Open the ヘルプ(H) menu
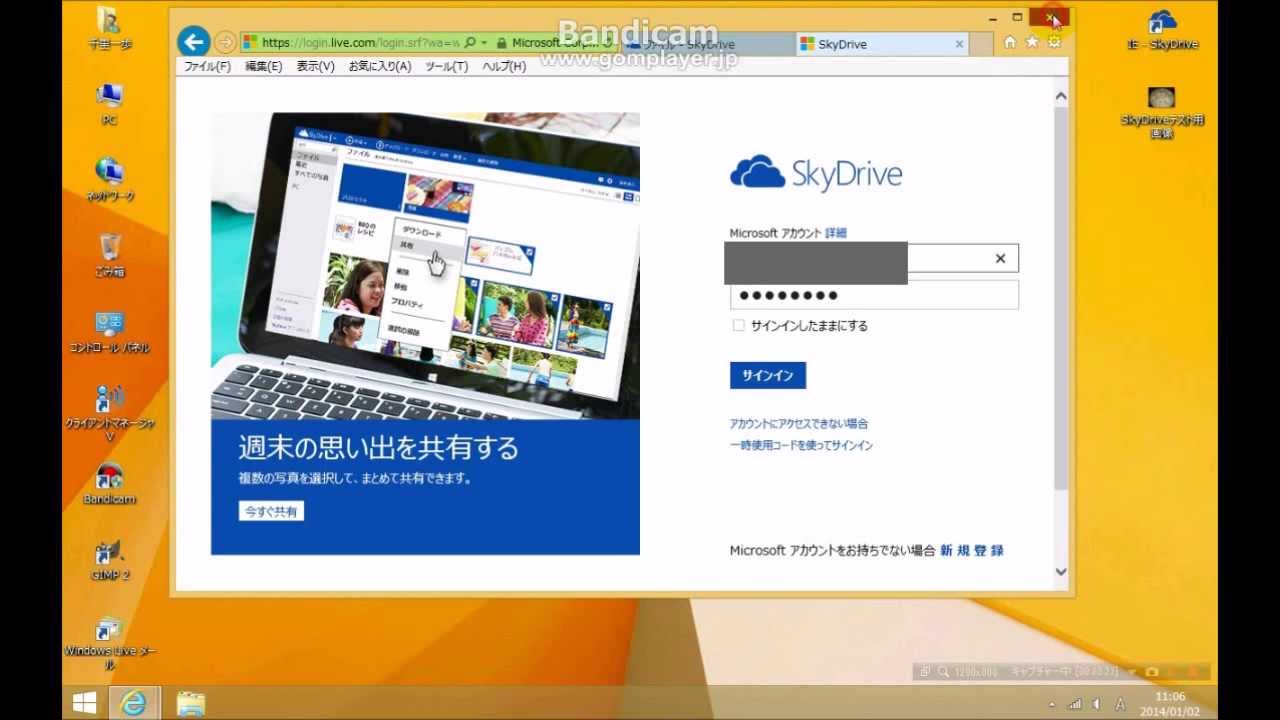The height and width of the screenshot is (720, 1280). [504, 66]
